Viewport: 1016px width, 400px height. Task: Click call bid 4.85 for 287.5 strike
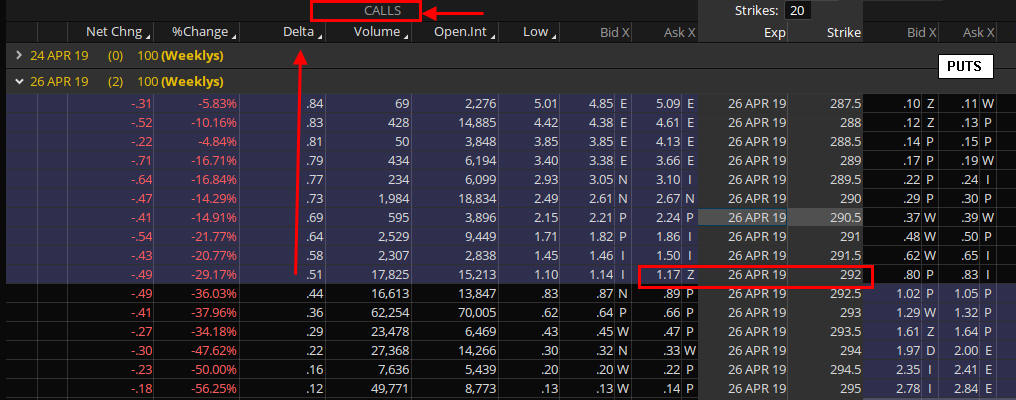point(600,103)
